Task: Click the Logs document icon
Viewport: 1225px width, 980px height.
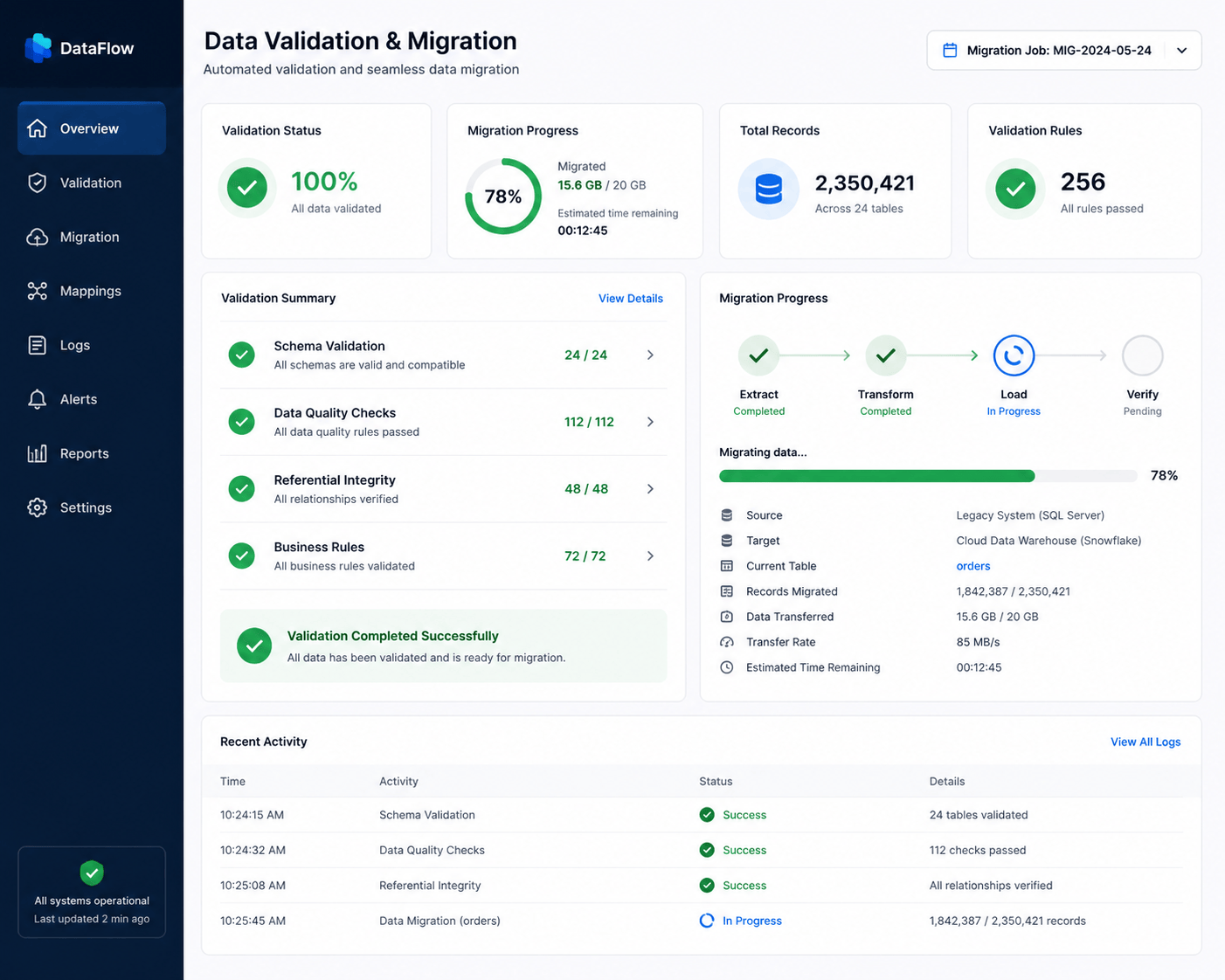Action: [37, 345]
